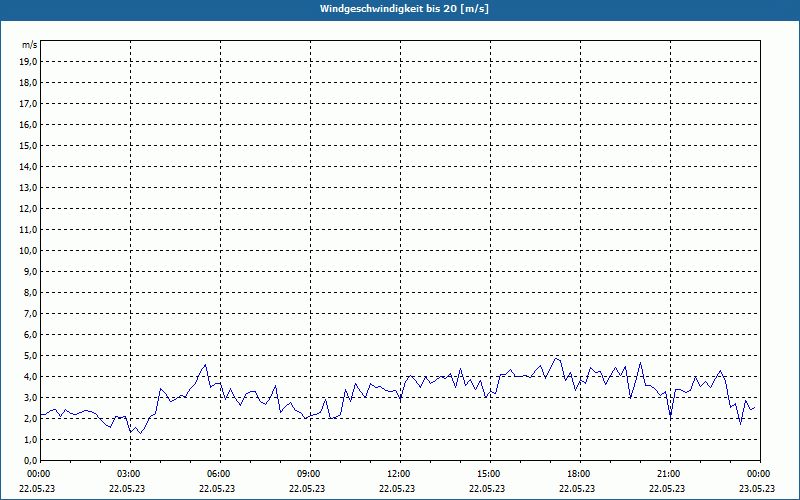Viewport: 800px width, 500px height.
Task: Select the 12:00 time axis label
Action: 398,474
